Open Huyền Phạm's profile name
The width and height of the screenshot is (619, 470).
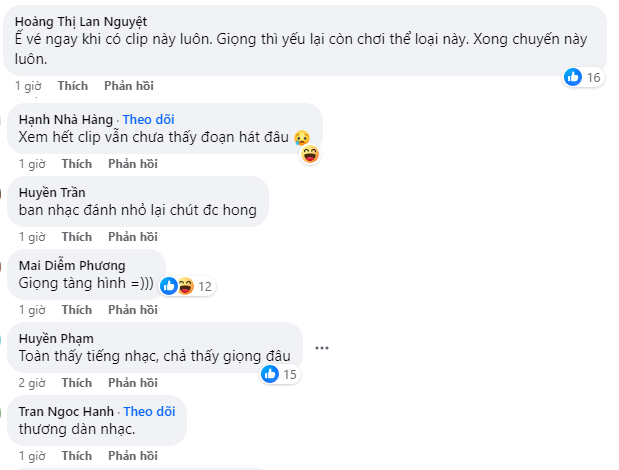pyautogui.click(x=56, y=339)
